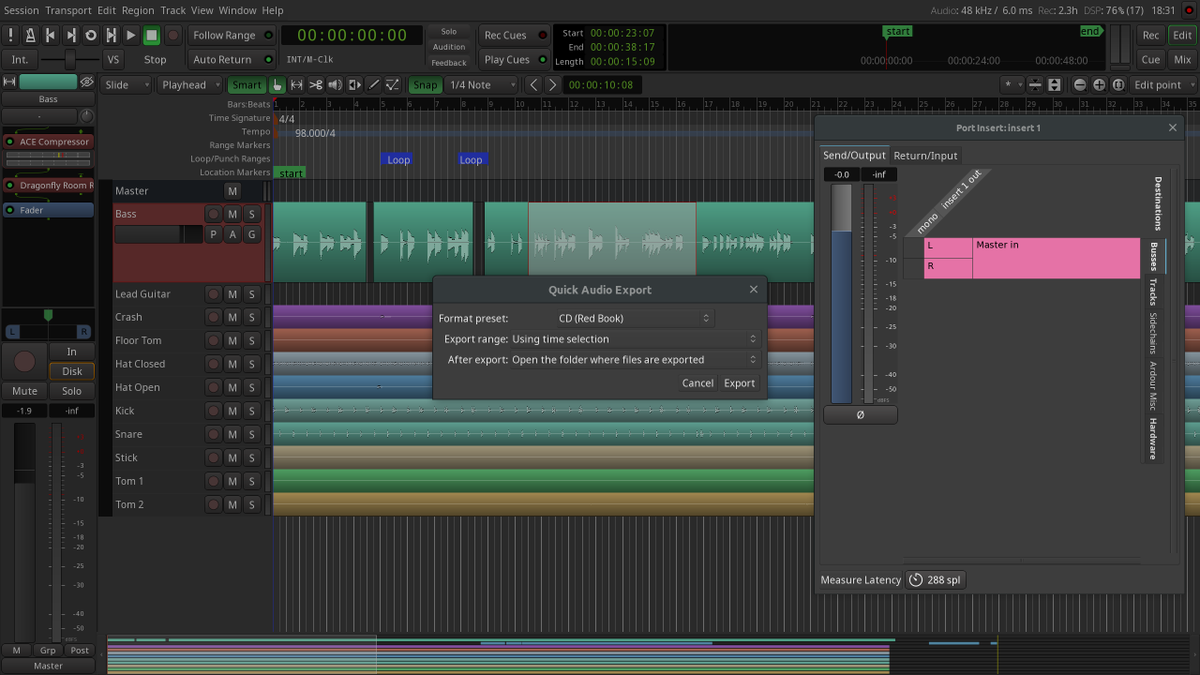Screen dimensions: 1200x675
Task: Click the panic exclamation icon in transport bar
Action: pyautogui.click(x=11, y=35)
